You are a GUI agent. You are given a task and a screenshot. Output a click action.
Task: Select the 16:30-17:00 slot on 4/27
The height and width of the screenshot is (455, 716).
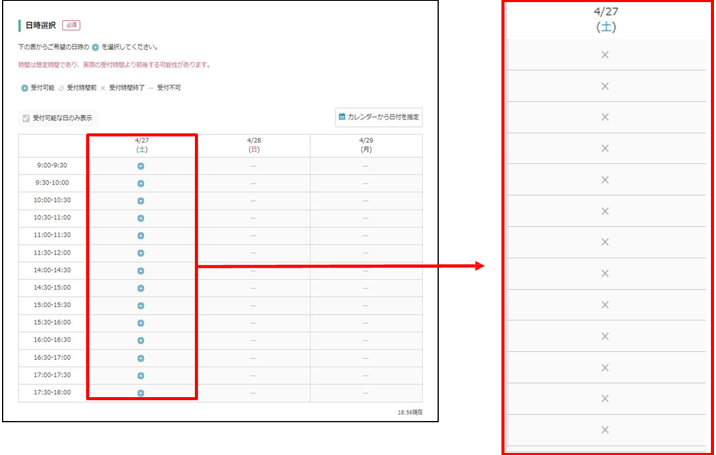tap(141, 358)
